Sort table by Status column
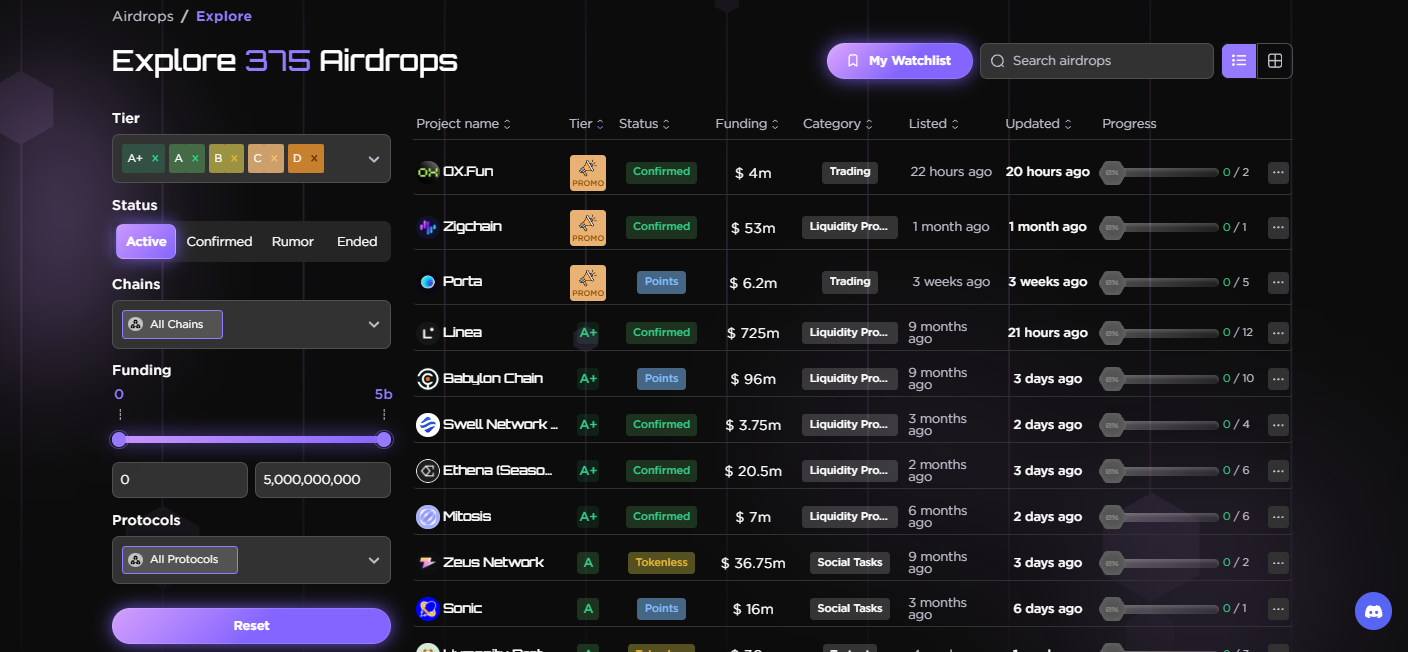Screen dimensions: 1408x652 [x=645, y=124]
